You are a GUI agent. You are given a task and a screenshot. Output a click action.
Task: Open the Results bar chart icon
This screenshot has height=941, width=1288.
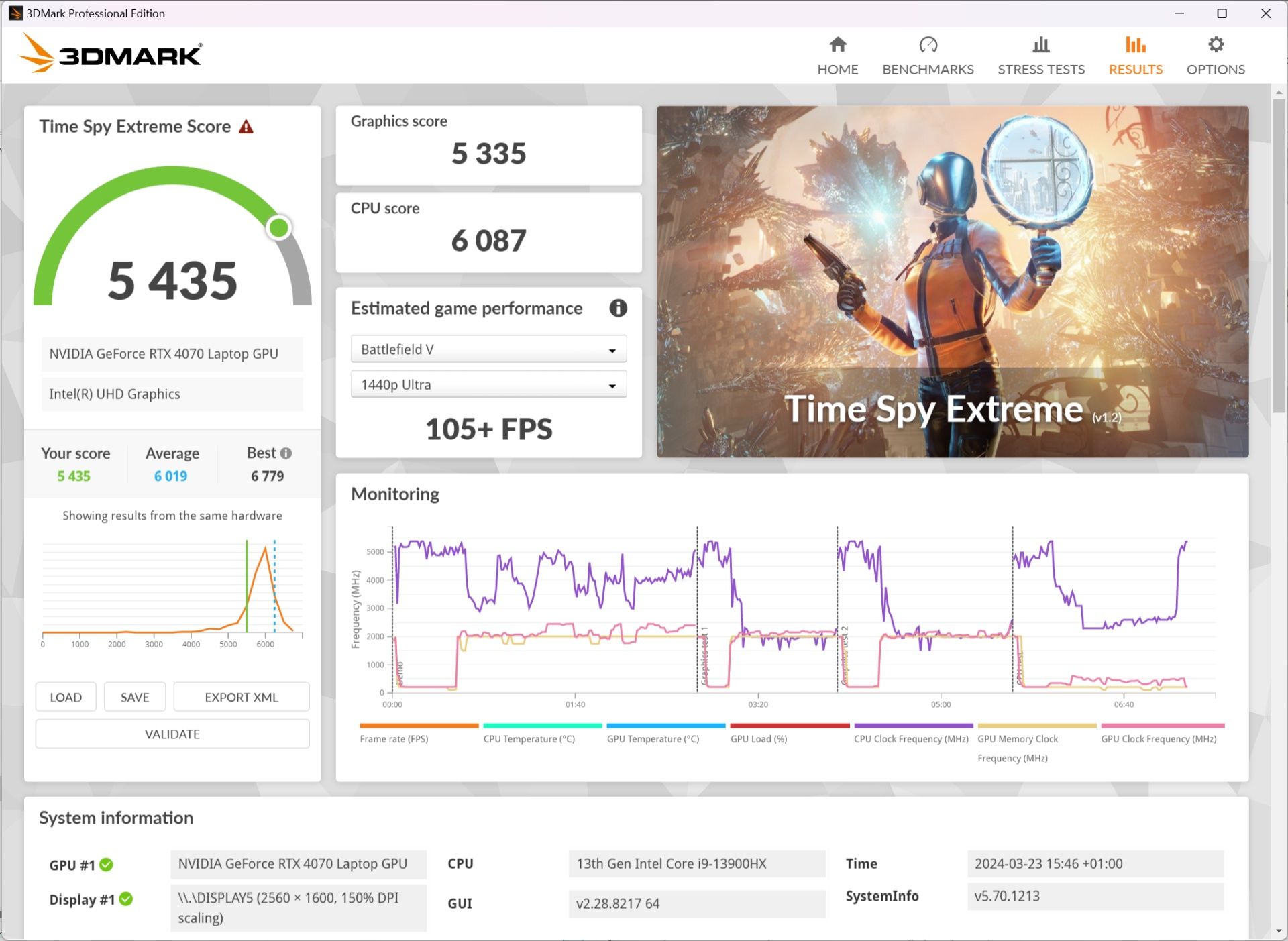point(1135,45)
